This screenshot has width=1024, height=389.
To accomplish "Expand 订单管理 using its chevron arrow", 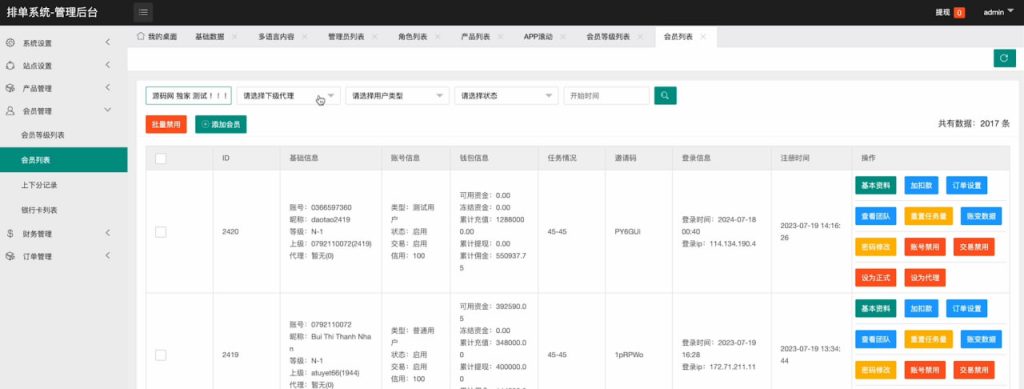I will coord(108,256).
